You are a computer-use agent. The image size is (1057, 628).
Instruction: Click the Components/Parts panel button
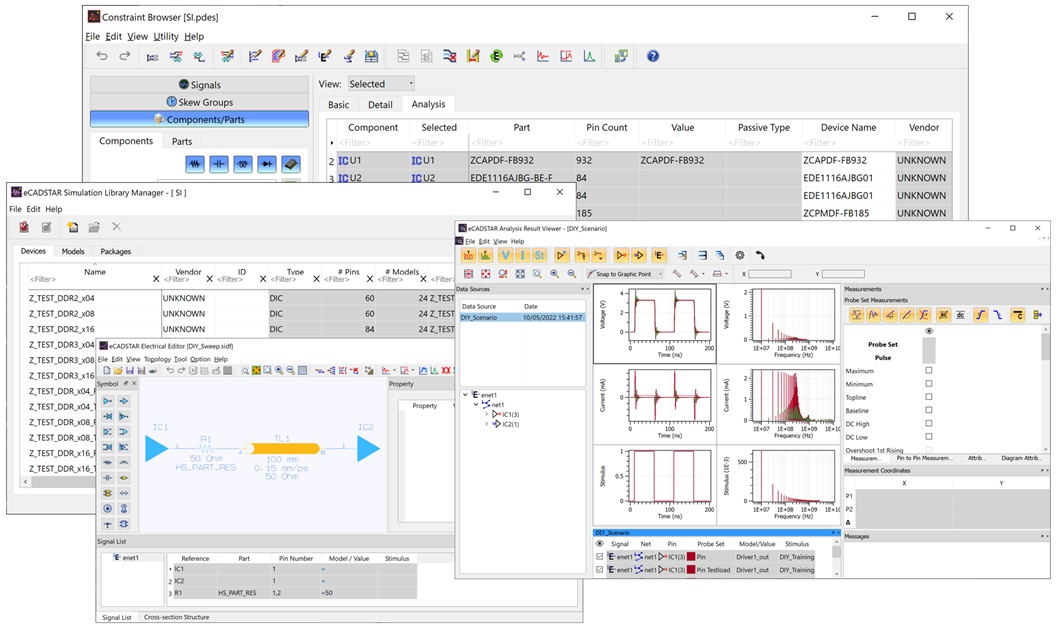tap(200, 119)
